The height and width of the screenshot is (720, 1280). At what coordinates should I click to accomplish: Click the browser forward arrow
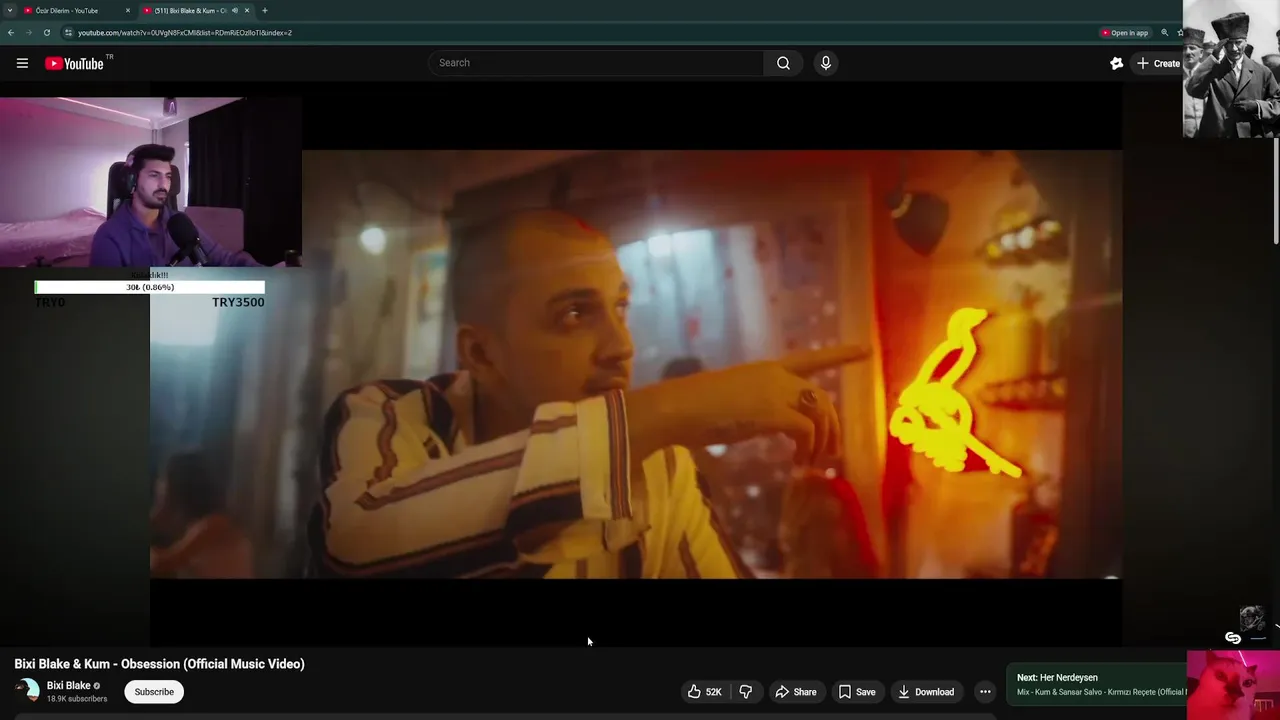tap(28, 32)
